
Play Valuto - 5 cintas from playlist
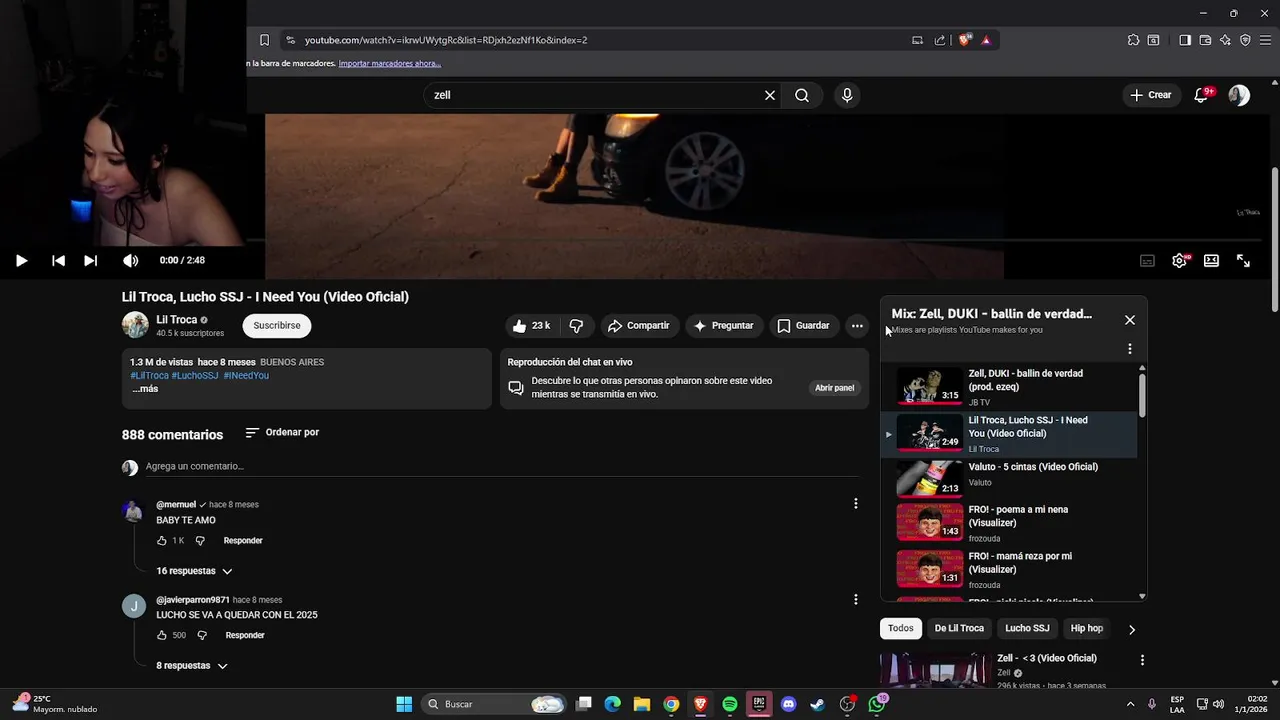(1009, 478)
